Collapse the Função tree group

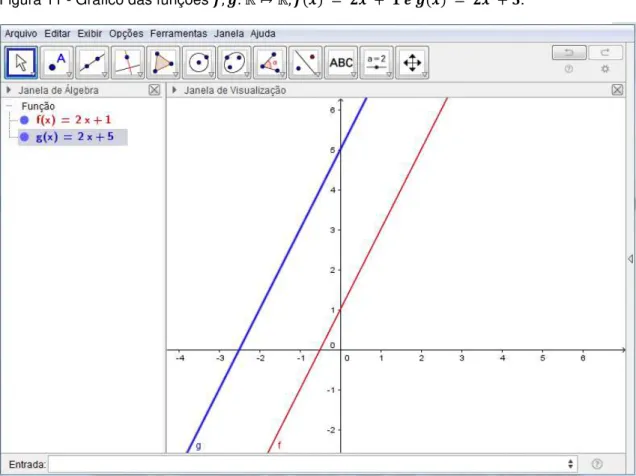[9, 106]
